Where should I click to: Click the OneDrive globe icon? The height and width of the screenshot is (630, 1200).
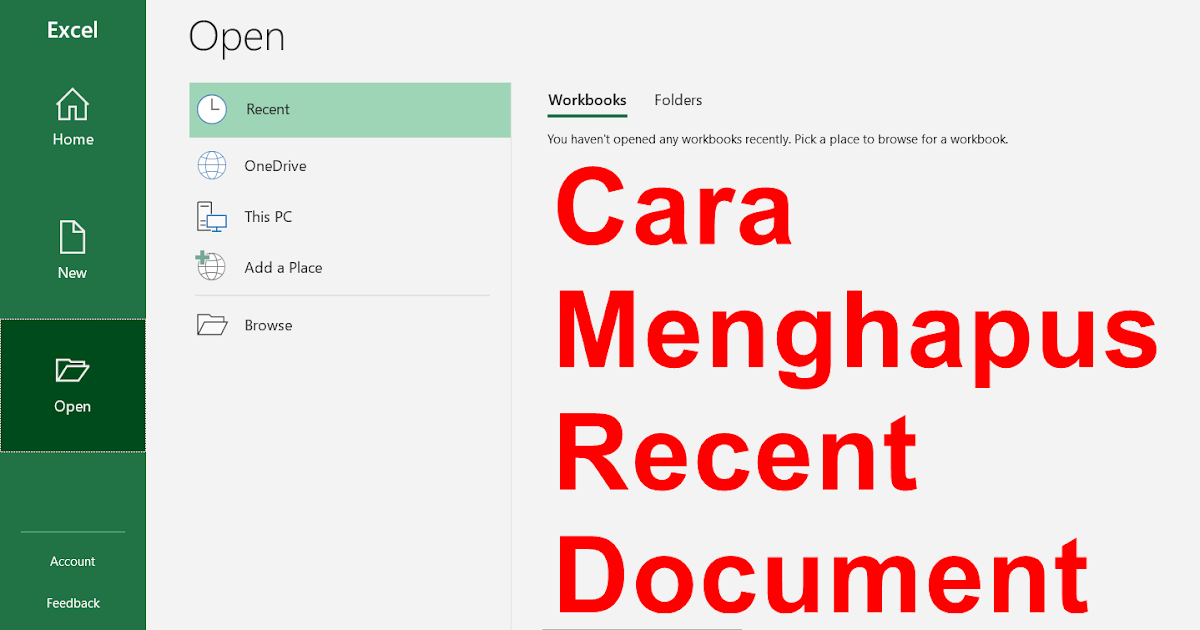coord(212,165)
